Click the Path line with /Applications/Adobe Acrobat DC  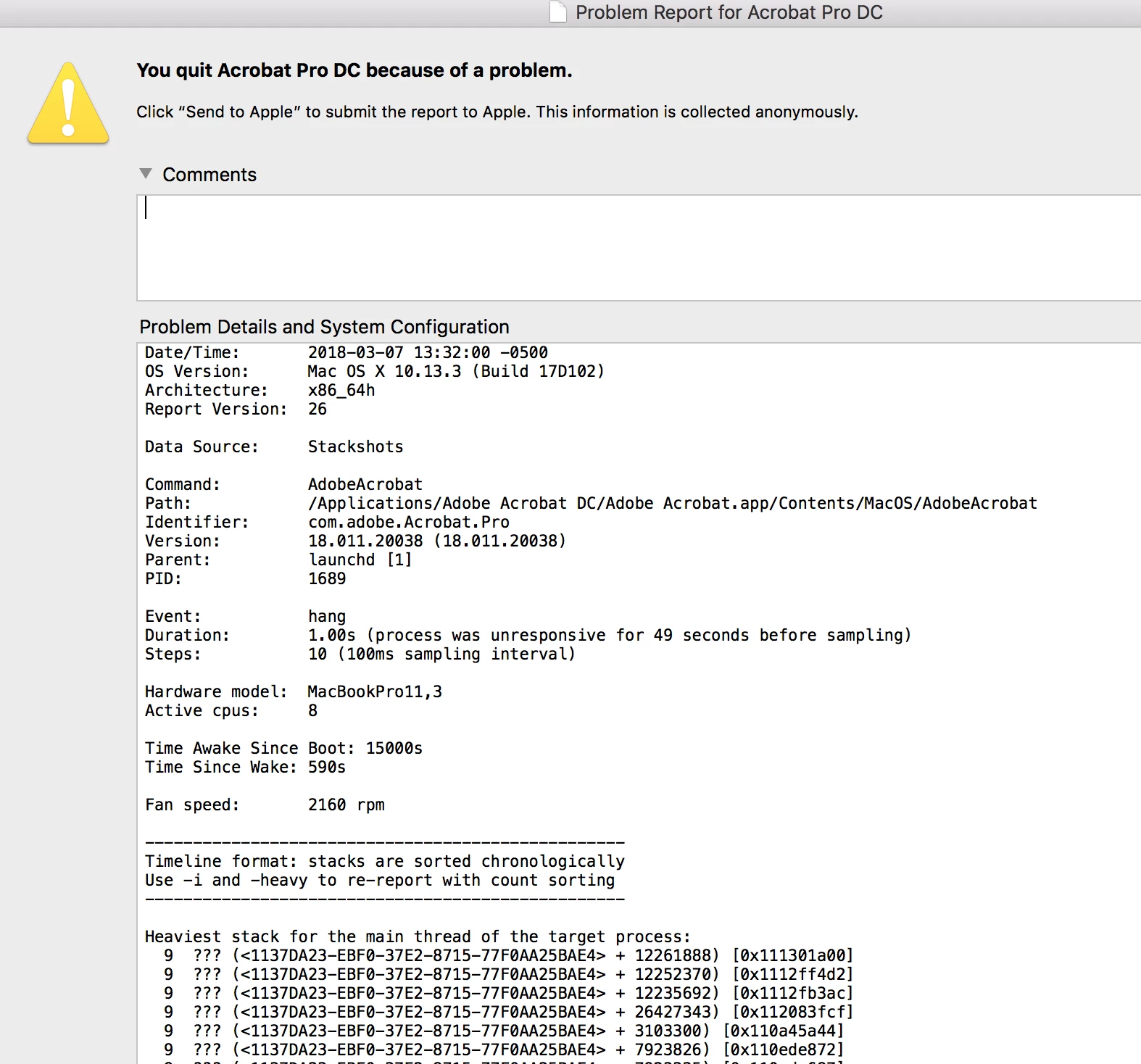pyautogui.click(x=591, y=504)
